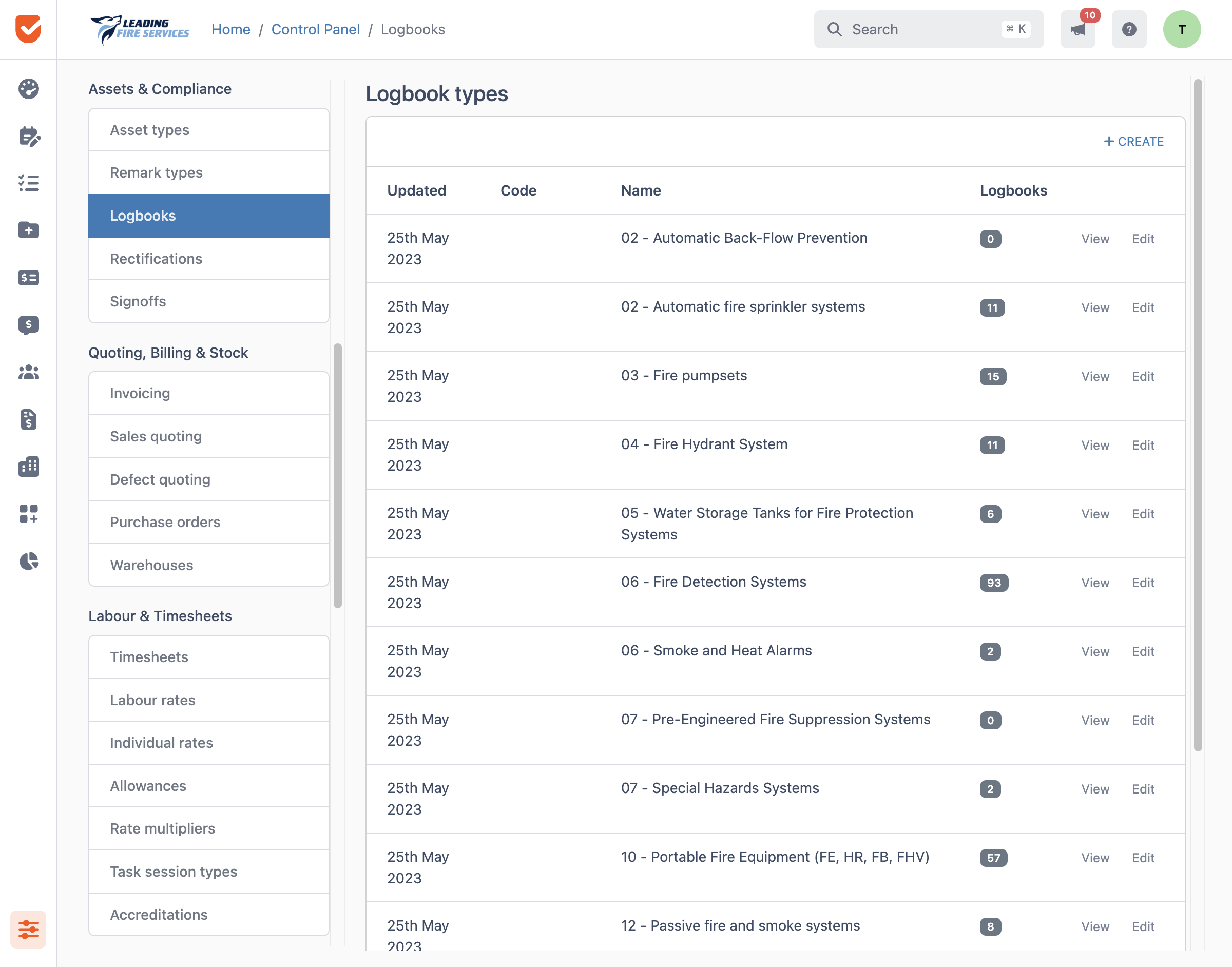View the 03 - Fire pumpsets logbook type
Image resolution: width=1232 pixels, height=967 pixels.
point(1095,377)
